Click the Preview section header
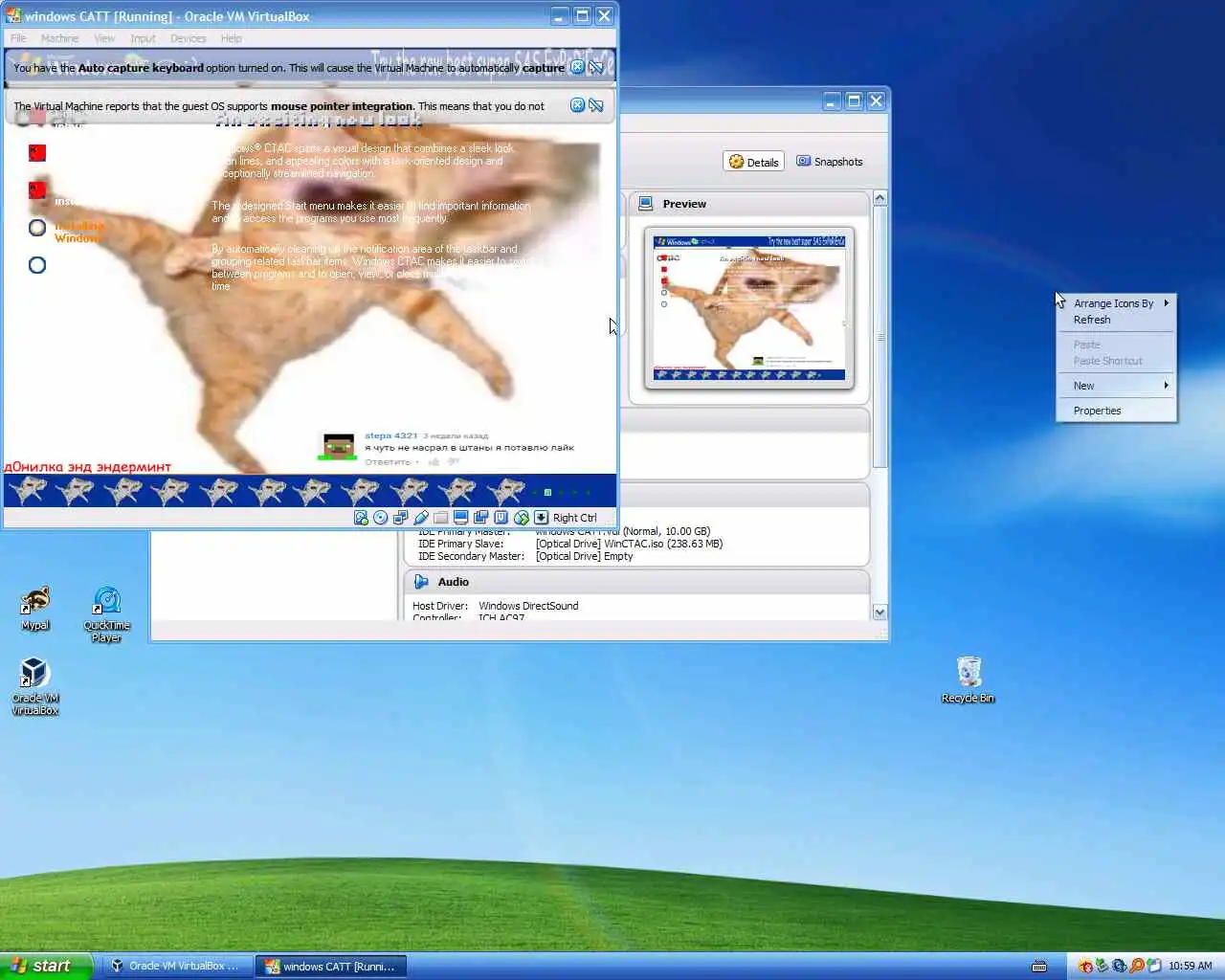Image resolution: width=1225 pixels, height=980 pixels. [x=749, y=204]
